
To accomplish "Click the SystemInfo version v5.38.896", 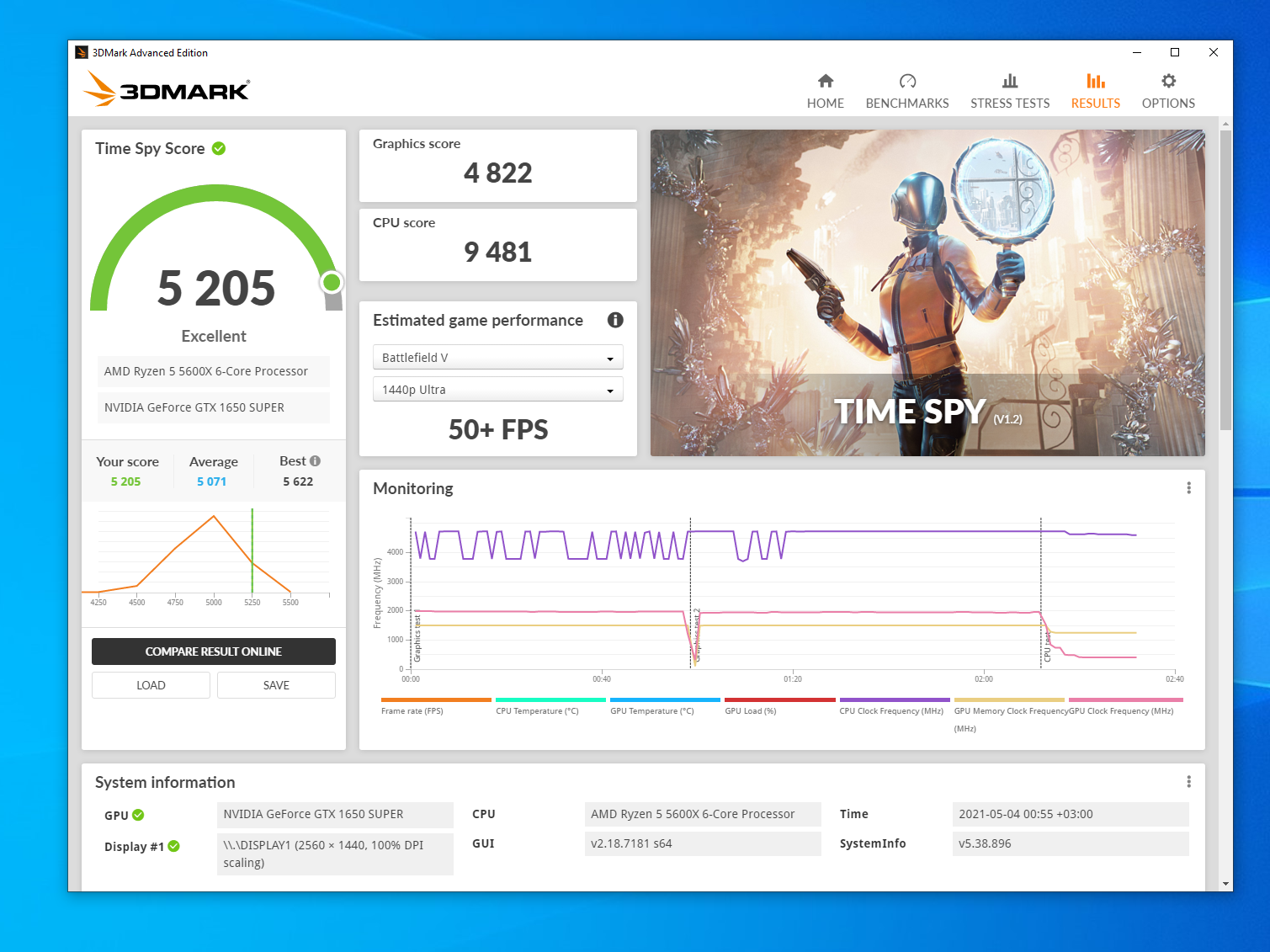I will point(1071,844).
